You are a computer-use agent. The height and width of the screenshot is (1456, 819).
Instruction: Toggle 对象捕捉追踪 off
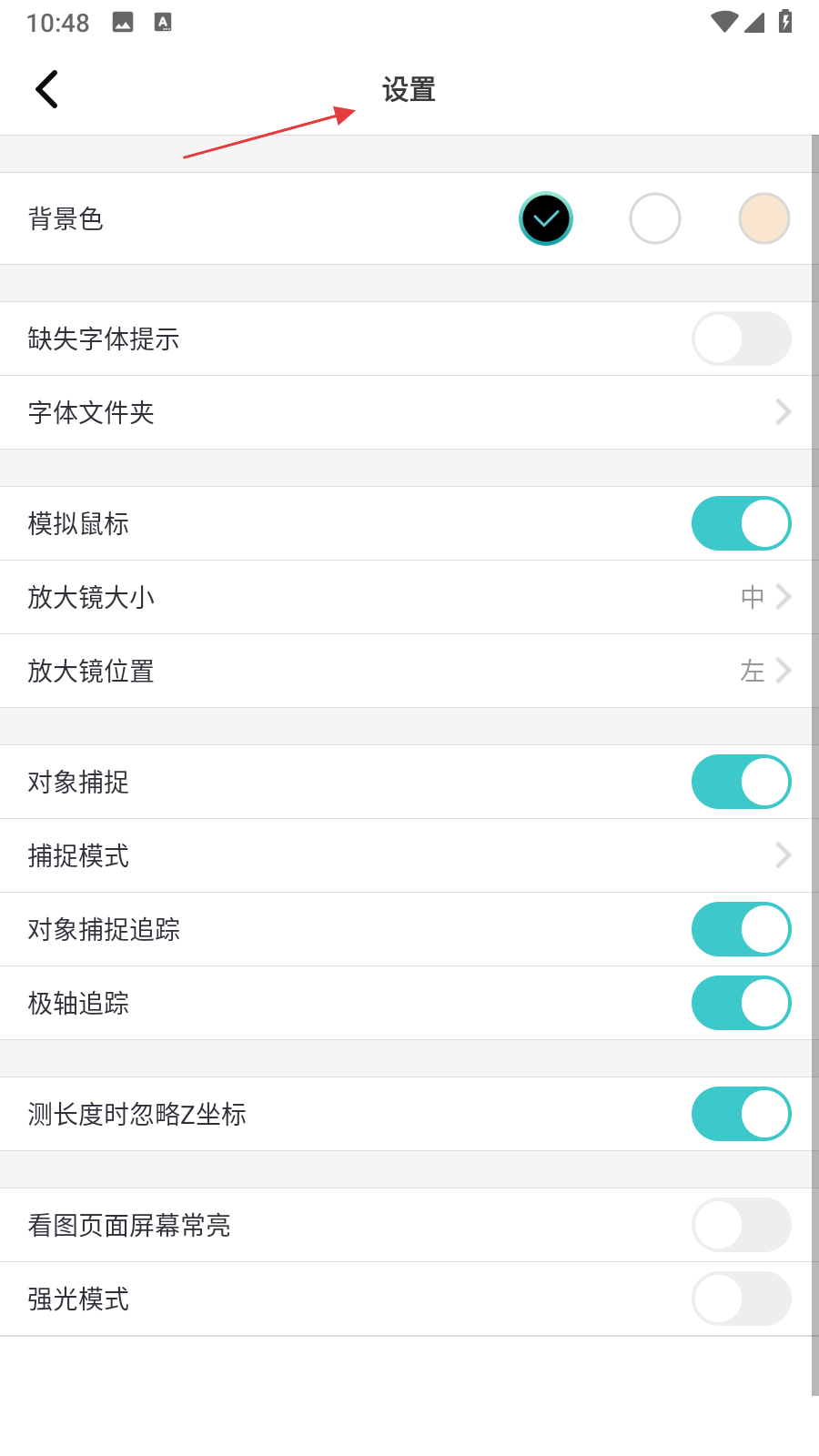coord(741,930)
